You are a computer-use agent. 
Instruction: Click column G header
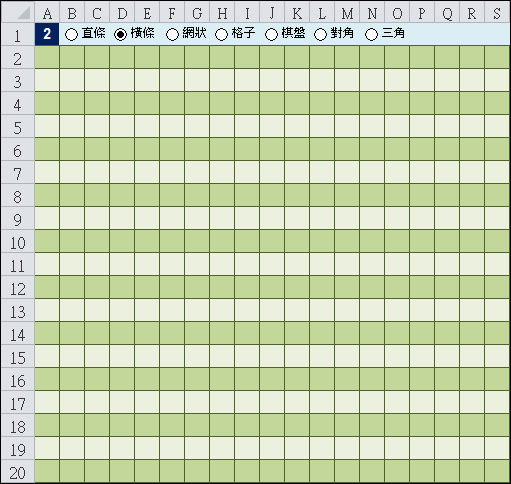pyautogui.click(x=197, y=13)
